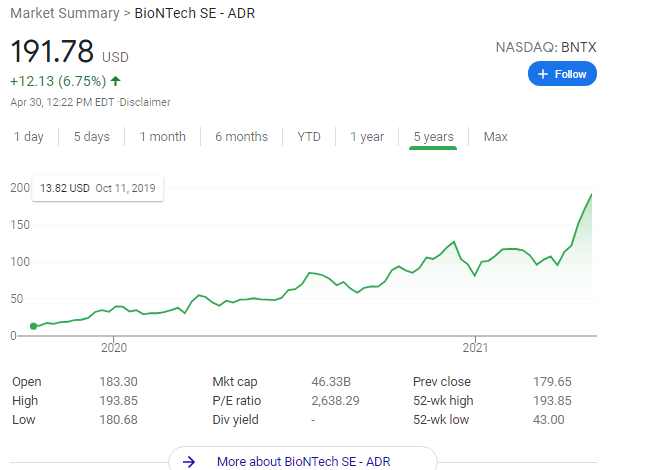Viewport: 649px width, 470px height.
Task: Select the 5 years tab
Action: (433, 137)
